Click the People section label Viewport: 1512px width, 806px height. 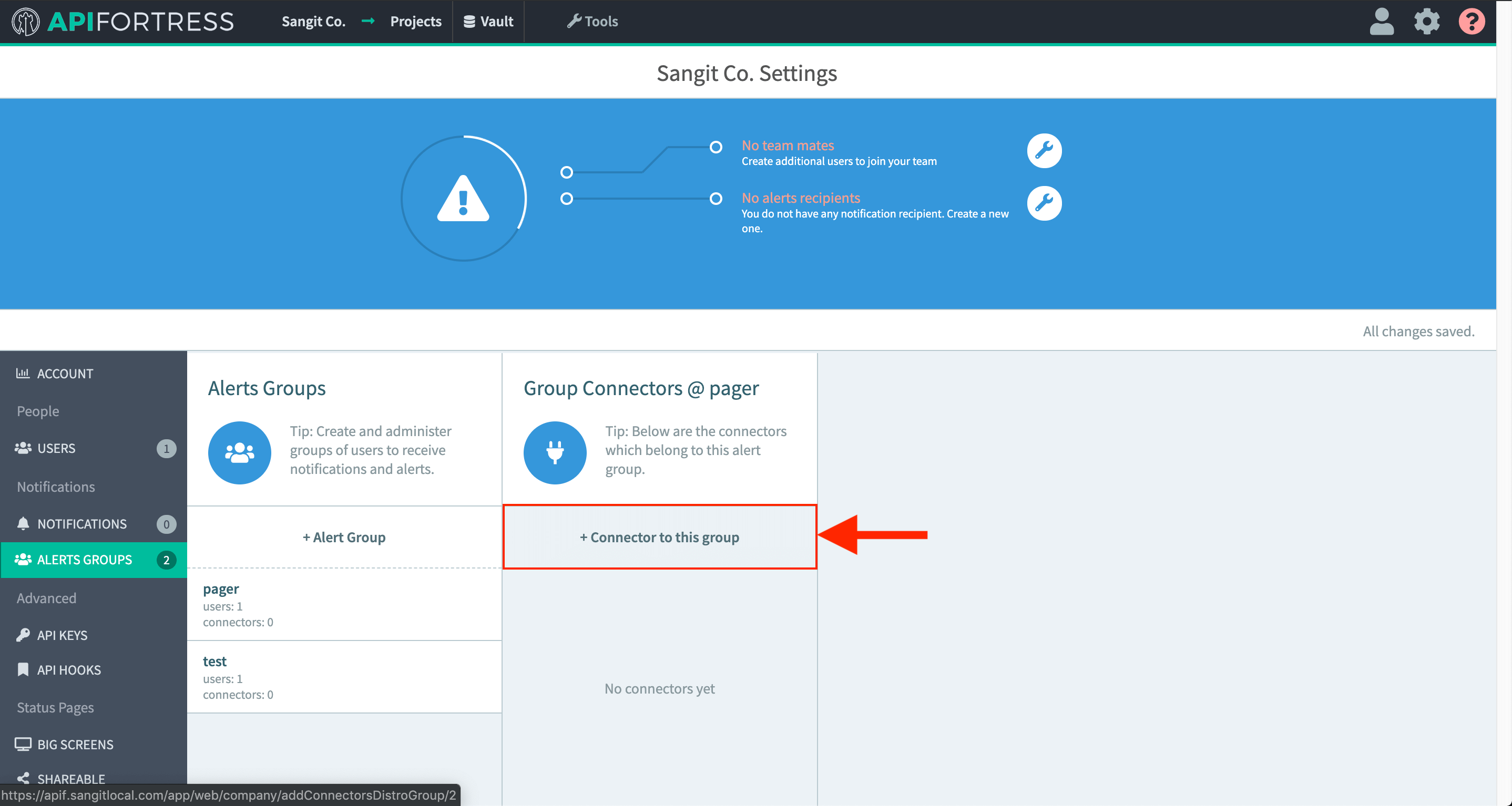tap(37, 411)
